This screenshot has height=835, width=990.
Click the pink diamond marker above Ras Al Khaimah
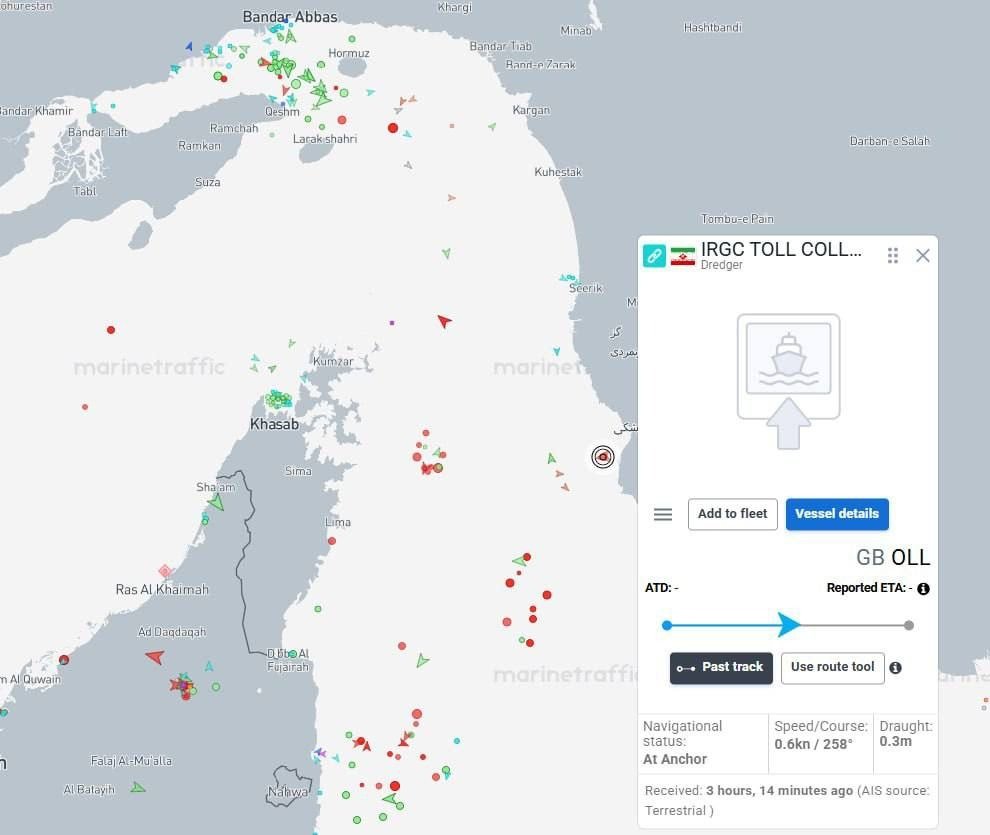point(165,571)
